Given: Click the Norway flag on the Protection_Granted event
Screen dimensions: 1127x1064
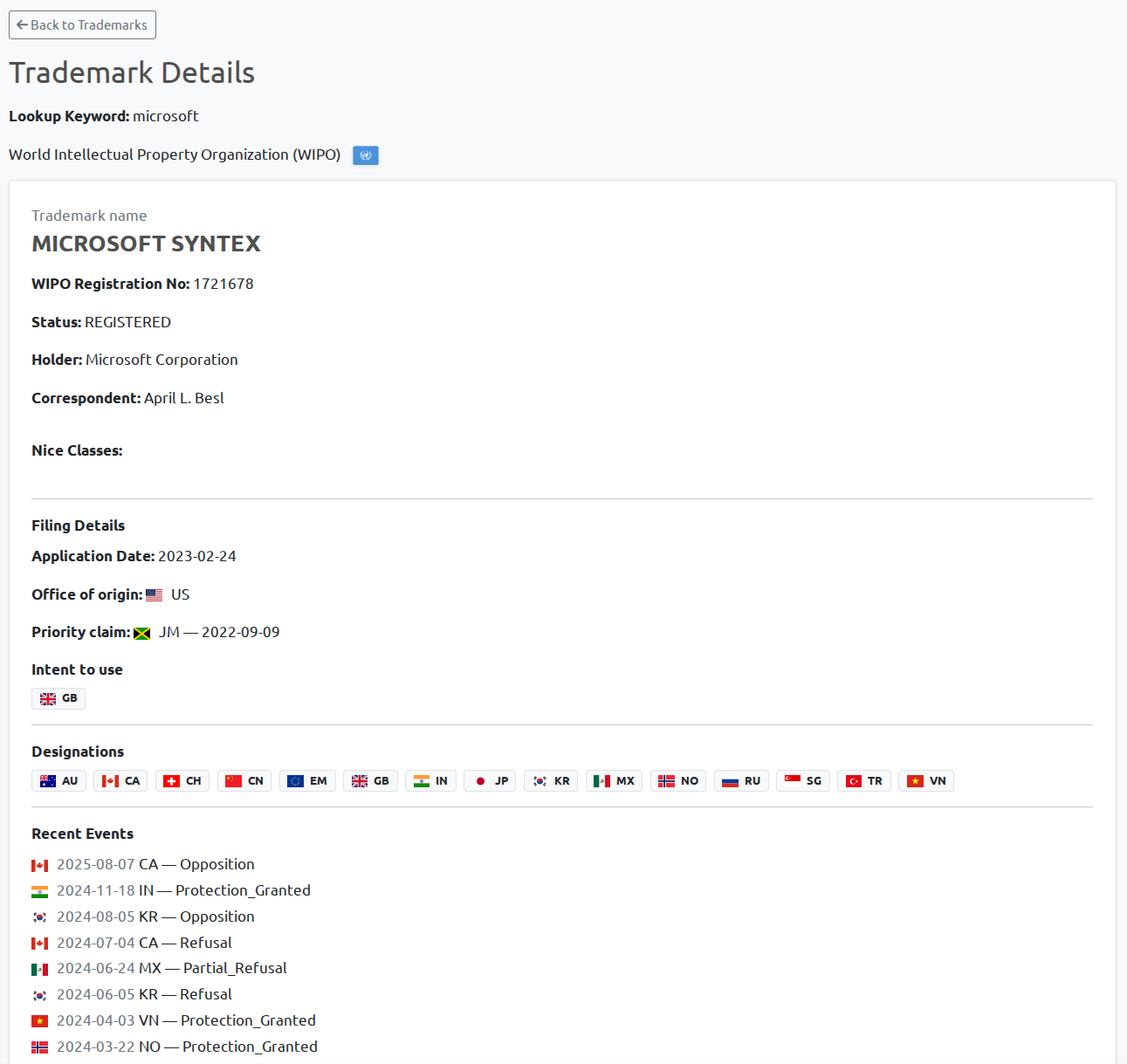Looking at the screenshot, I should [39, 1047].
